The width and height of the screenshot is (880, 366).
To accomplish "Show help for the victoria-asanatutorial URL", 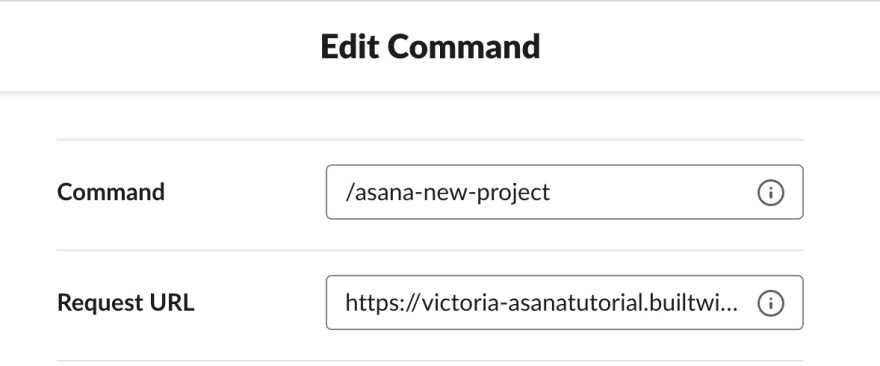I will (x=771, y=303).
